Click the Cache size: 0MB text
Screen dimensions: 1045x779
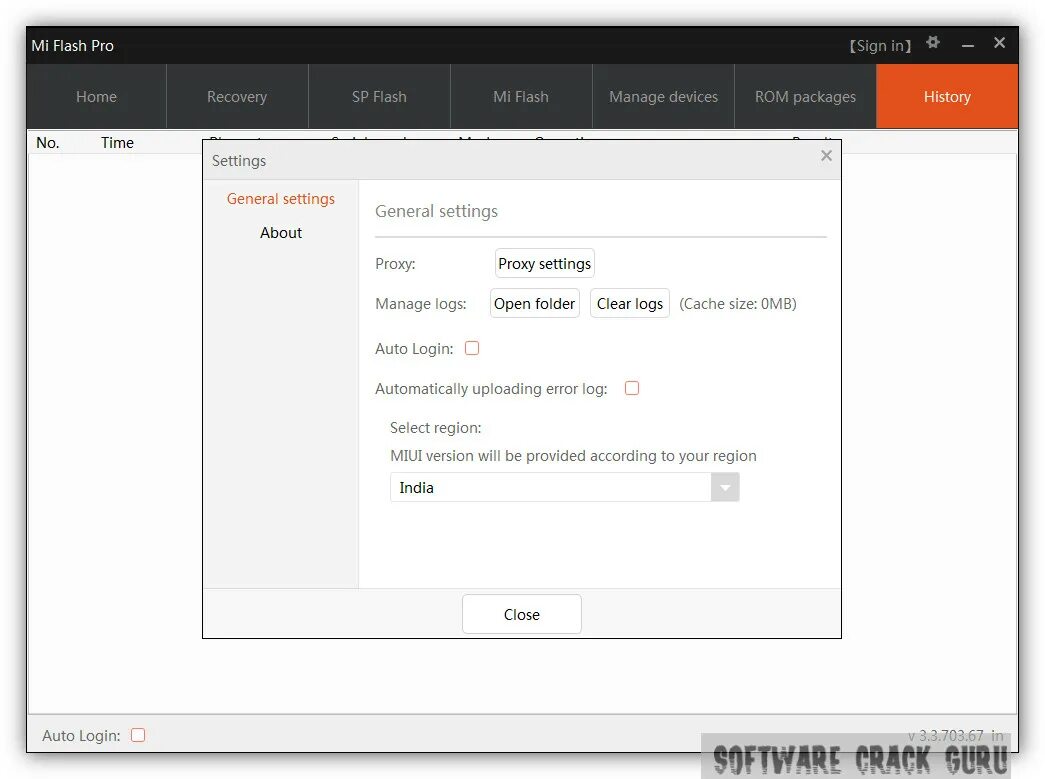[x=738, y=304]
